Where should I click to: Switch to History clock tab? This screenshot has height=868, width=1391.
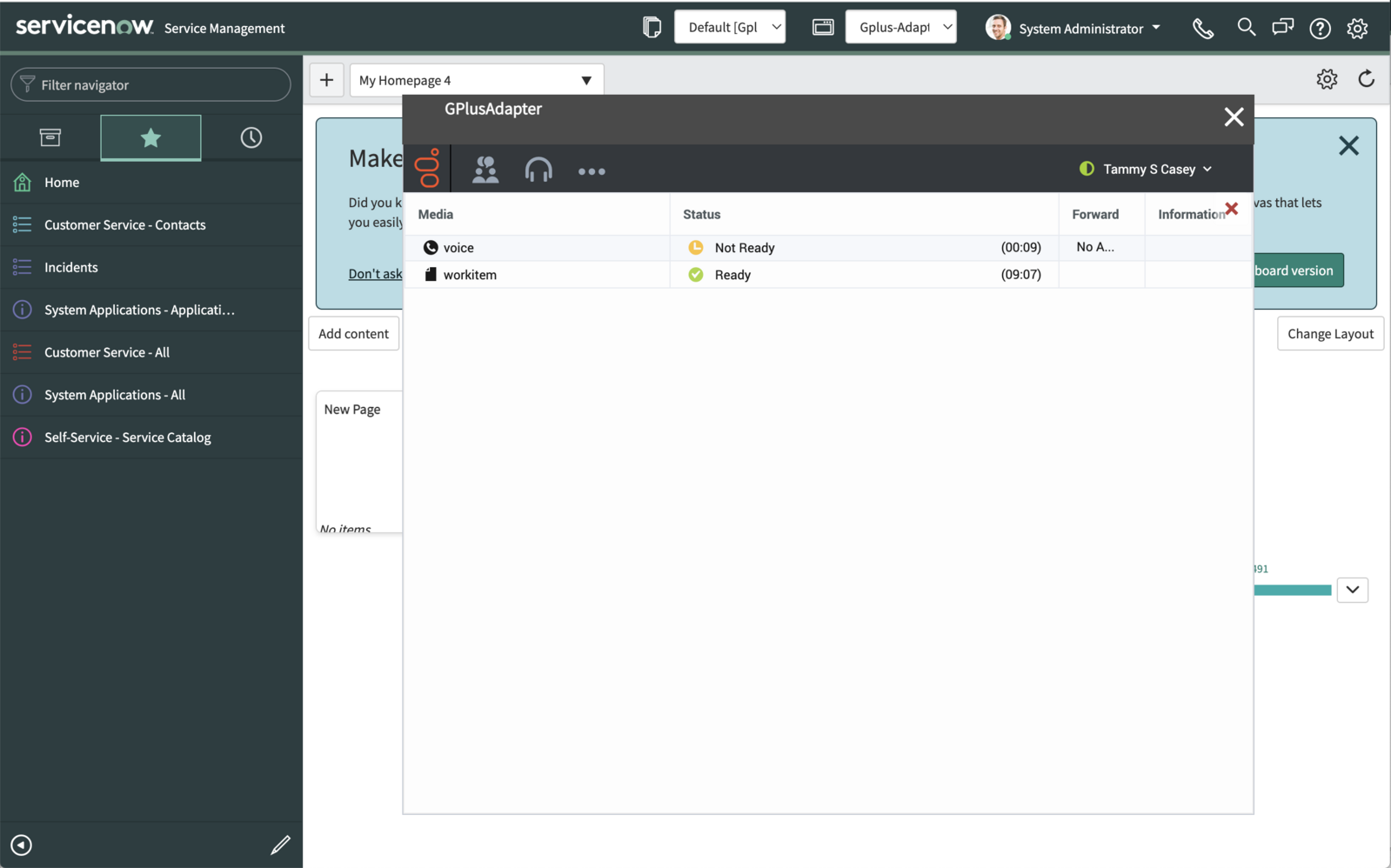coord(251,137)
